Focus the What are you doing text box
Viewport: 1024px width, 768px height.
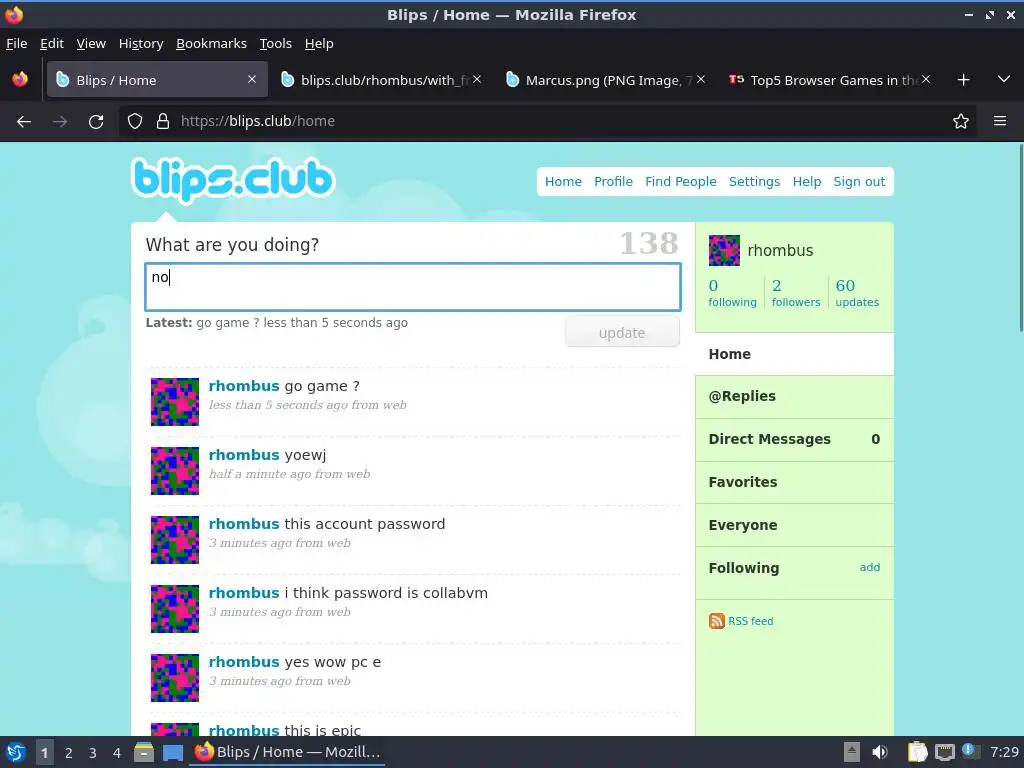coord(413,287)
